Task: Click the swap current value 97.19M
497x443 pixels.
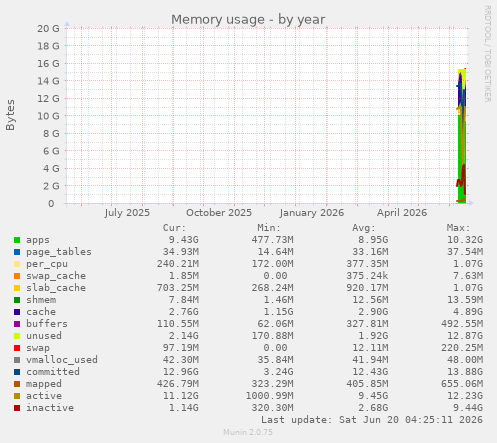Action: (x=181, y=348)
